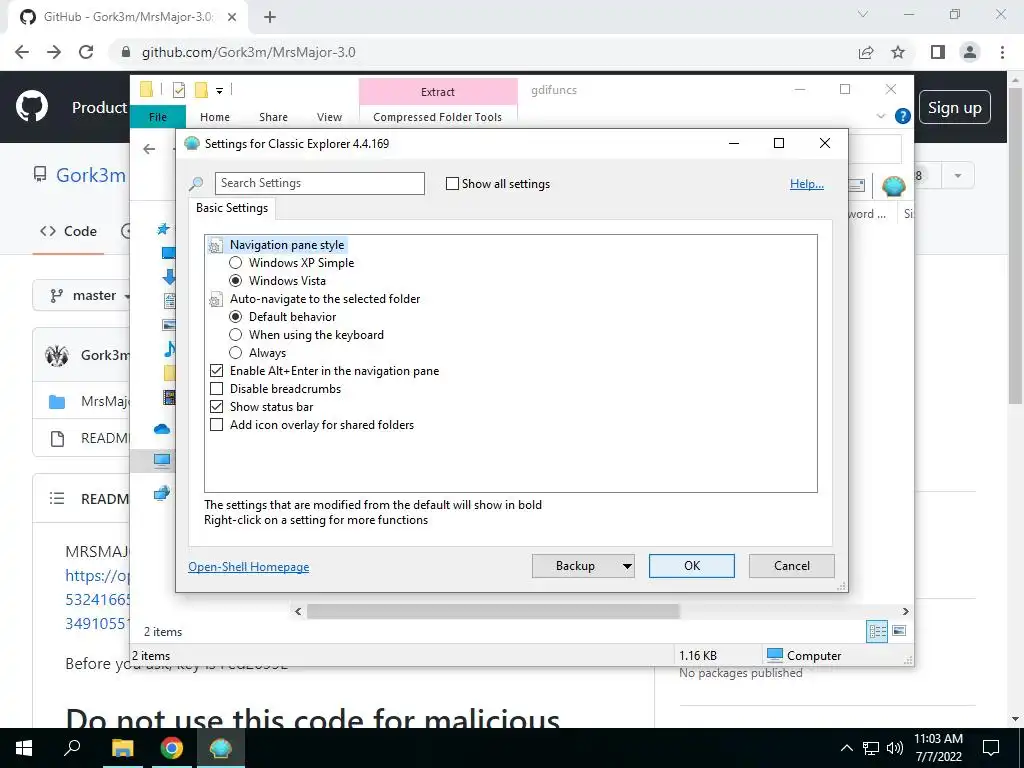Screen dimensions: 1024x768
Task: Click the Explorer Help question mark icon
Action: point(903,116)
